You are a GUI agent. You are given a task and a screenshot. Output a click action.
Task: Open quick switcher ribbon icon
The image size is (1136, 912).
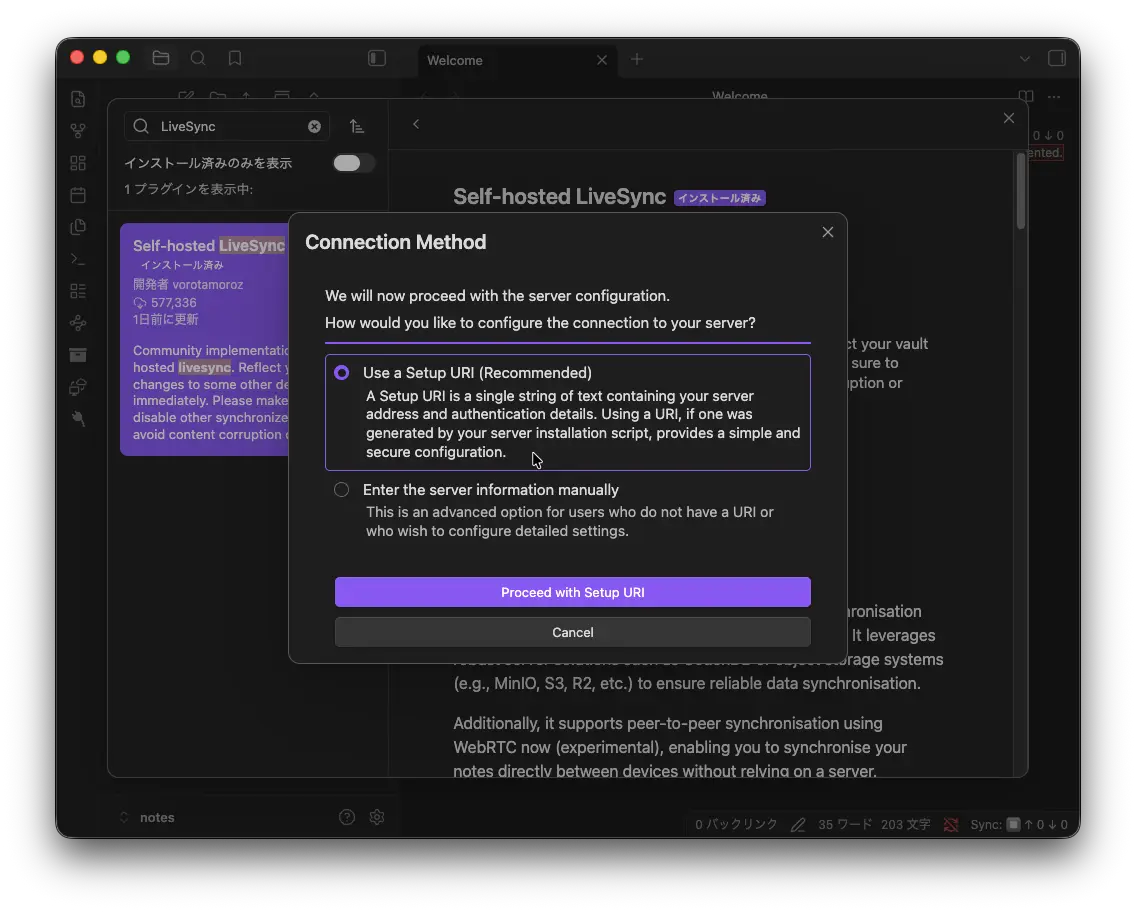(78, 99)
